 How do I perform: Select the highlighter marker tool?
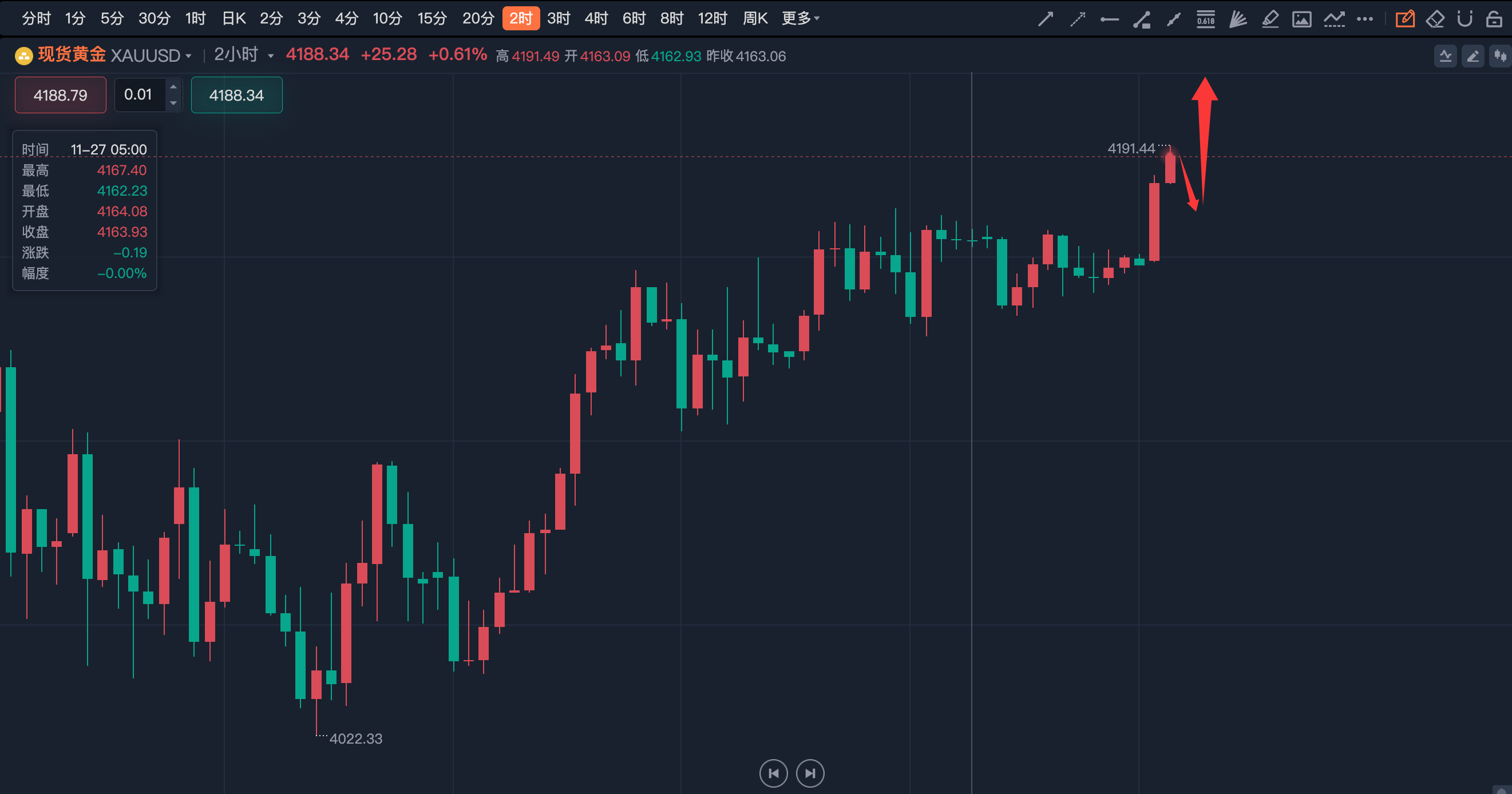[1269, 19]
